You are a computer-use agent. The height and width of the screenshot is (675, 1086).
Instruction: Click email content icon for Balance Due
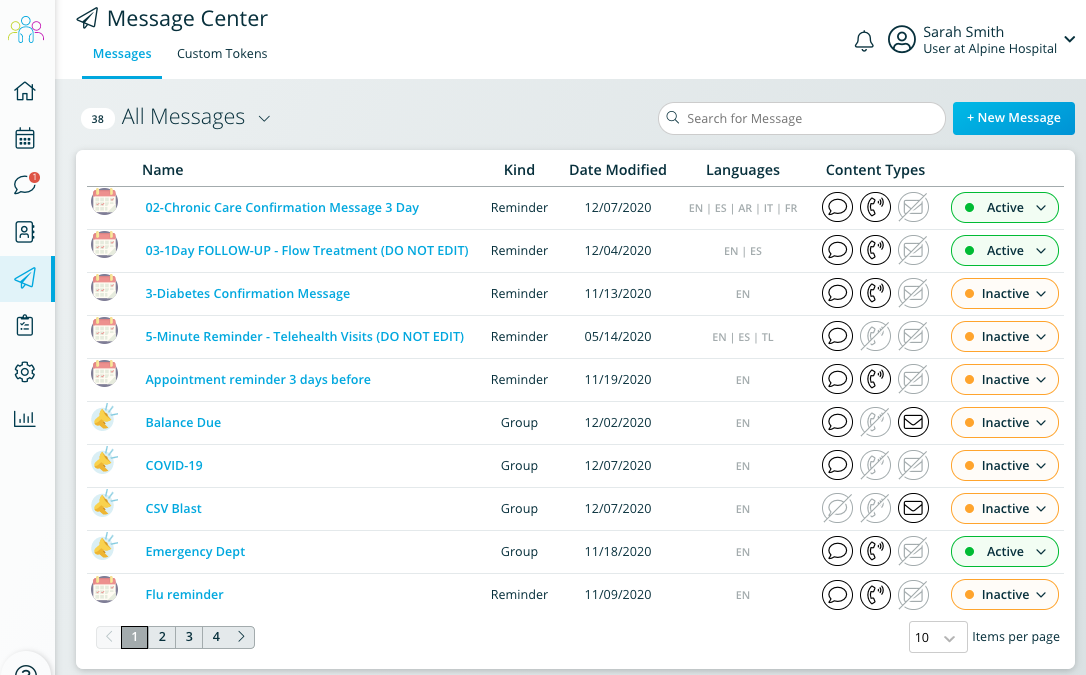pos(914,422)
